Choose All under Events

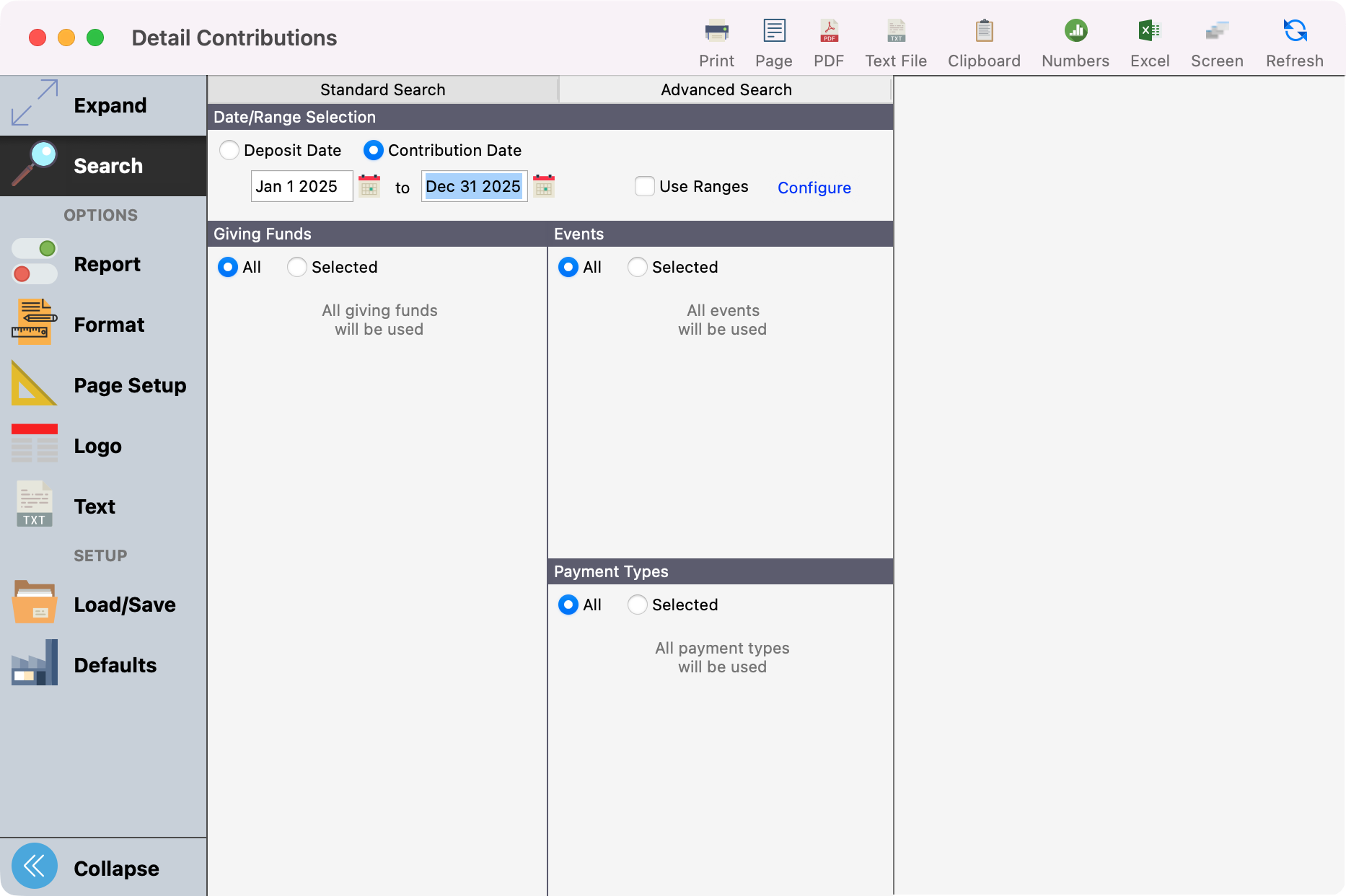coord(568,267)
